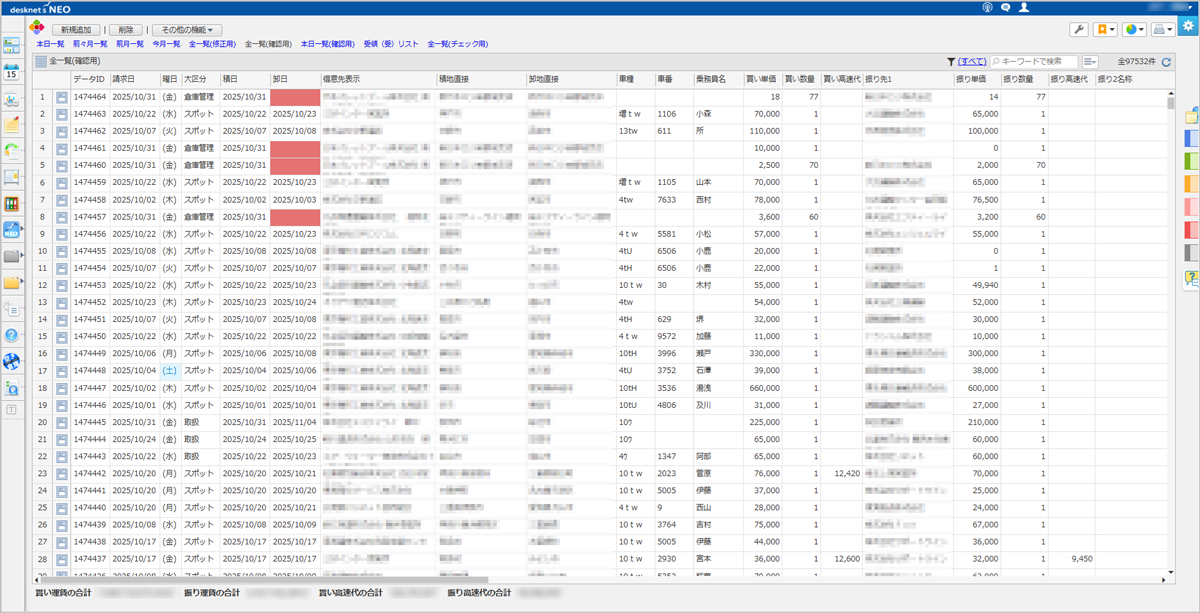Switch to 本日一覧 view
This screenshot has height=613, width=1200.
click(x=50, y=44)
